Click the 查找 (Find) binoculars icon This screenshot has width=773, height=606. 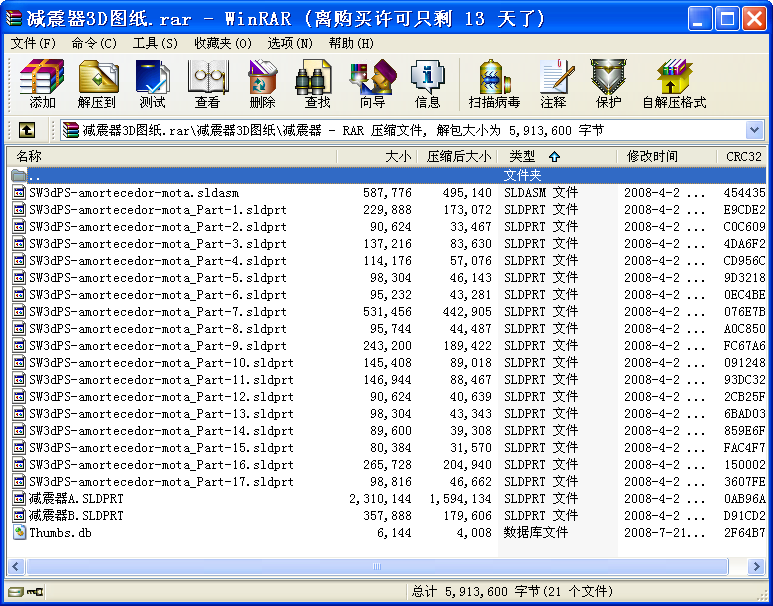[317, 84]
